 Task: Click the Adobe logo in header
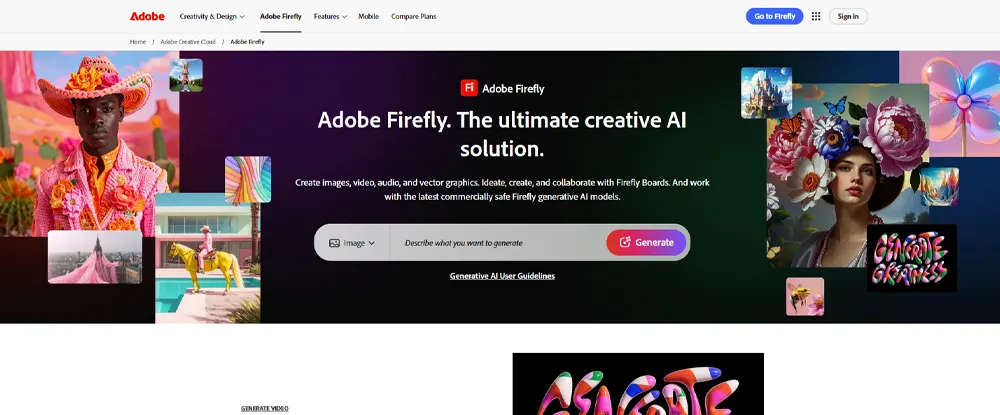pos(147,17)
